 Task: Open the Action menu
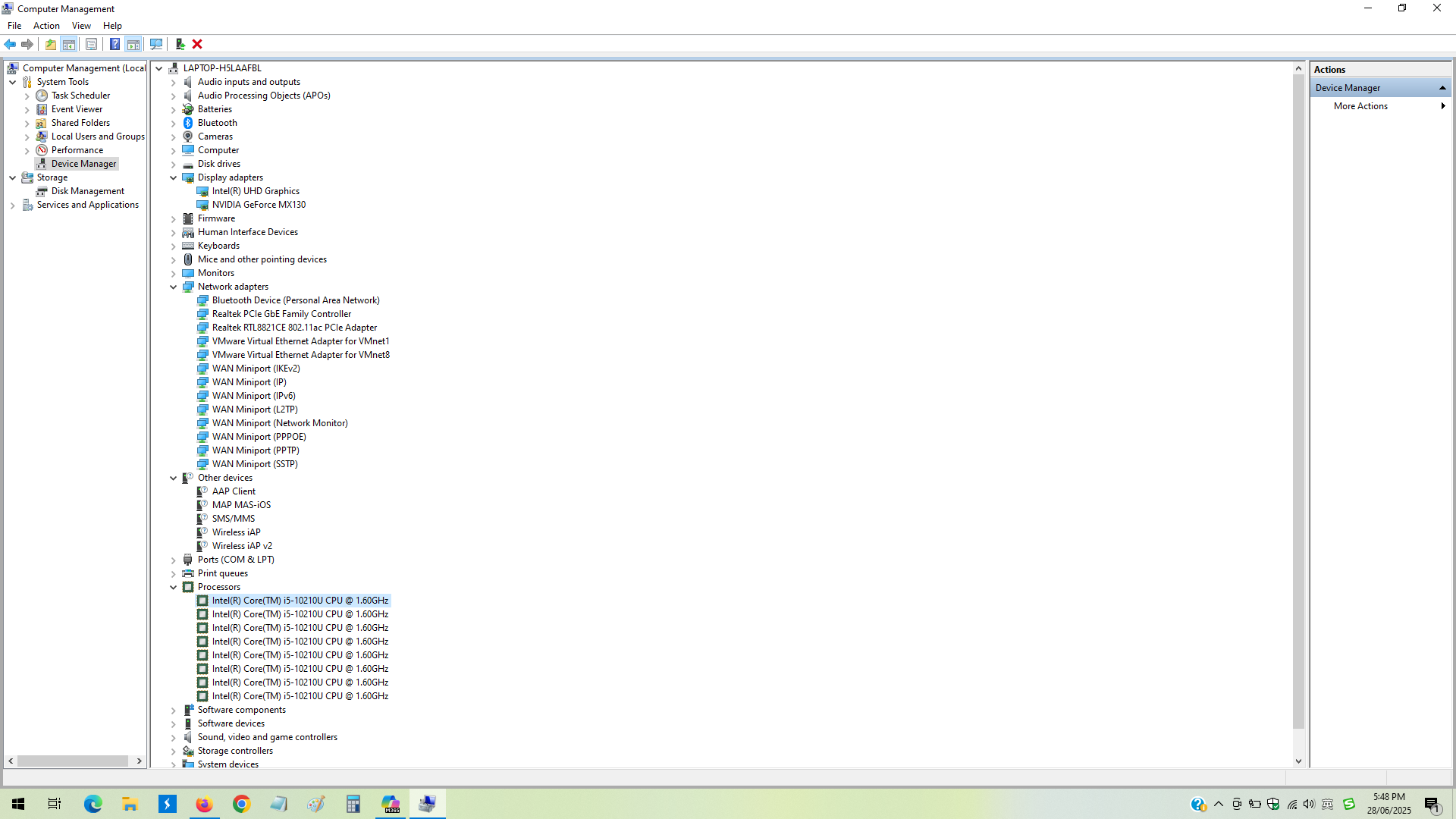coord(46,26)
